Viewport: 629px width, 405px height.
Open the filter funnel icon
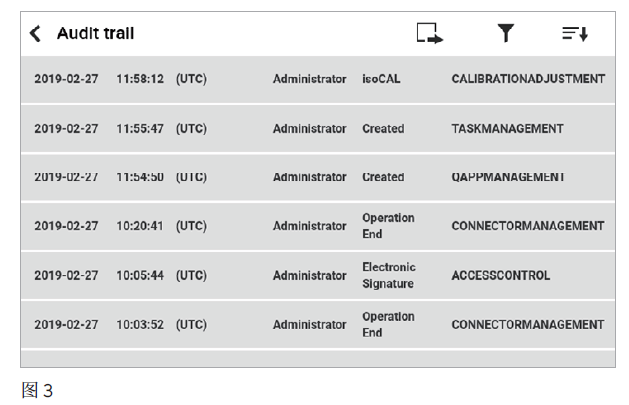506,33
